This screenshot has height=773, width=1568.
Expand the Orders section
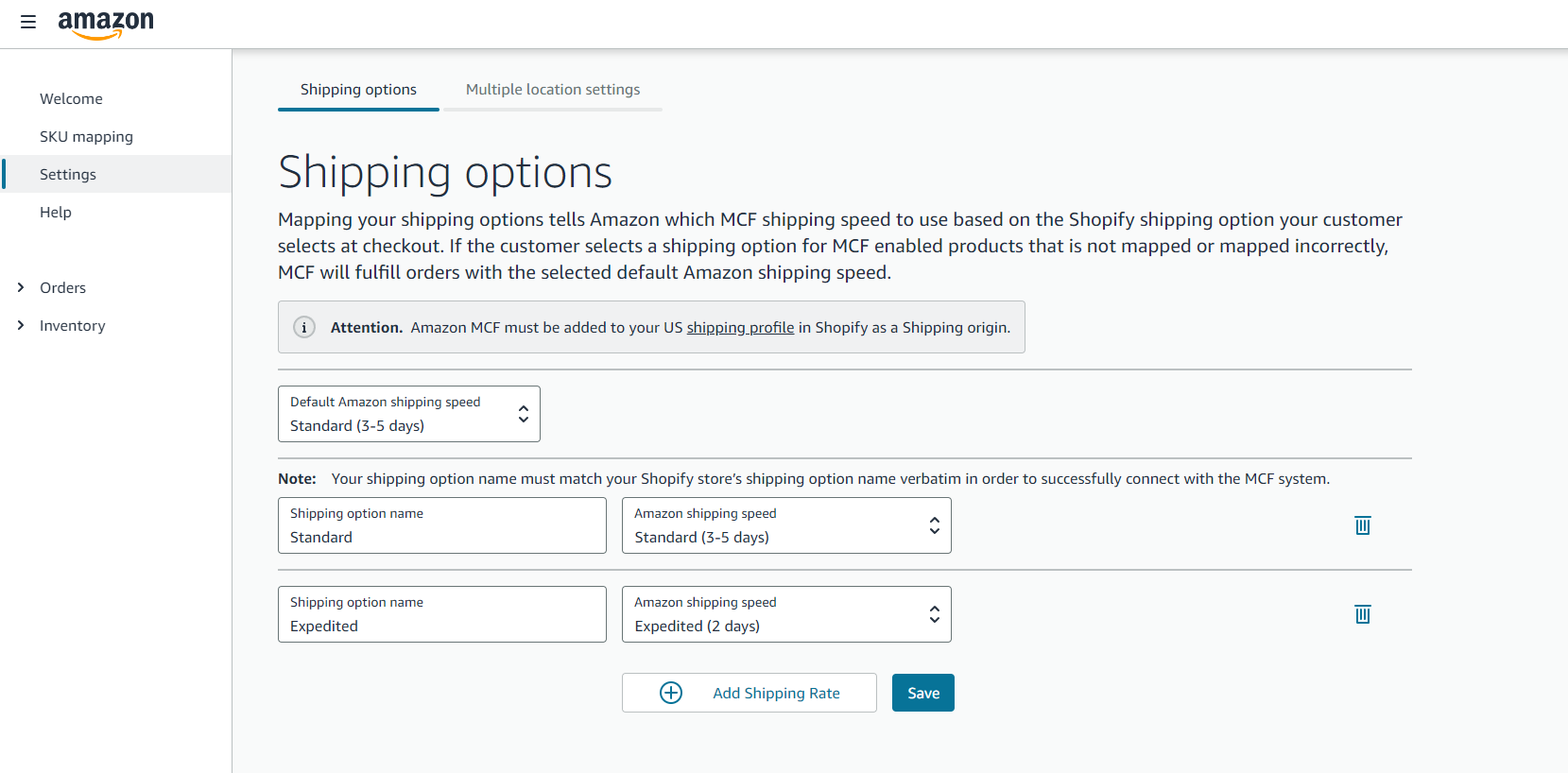click(21, 287)
